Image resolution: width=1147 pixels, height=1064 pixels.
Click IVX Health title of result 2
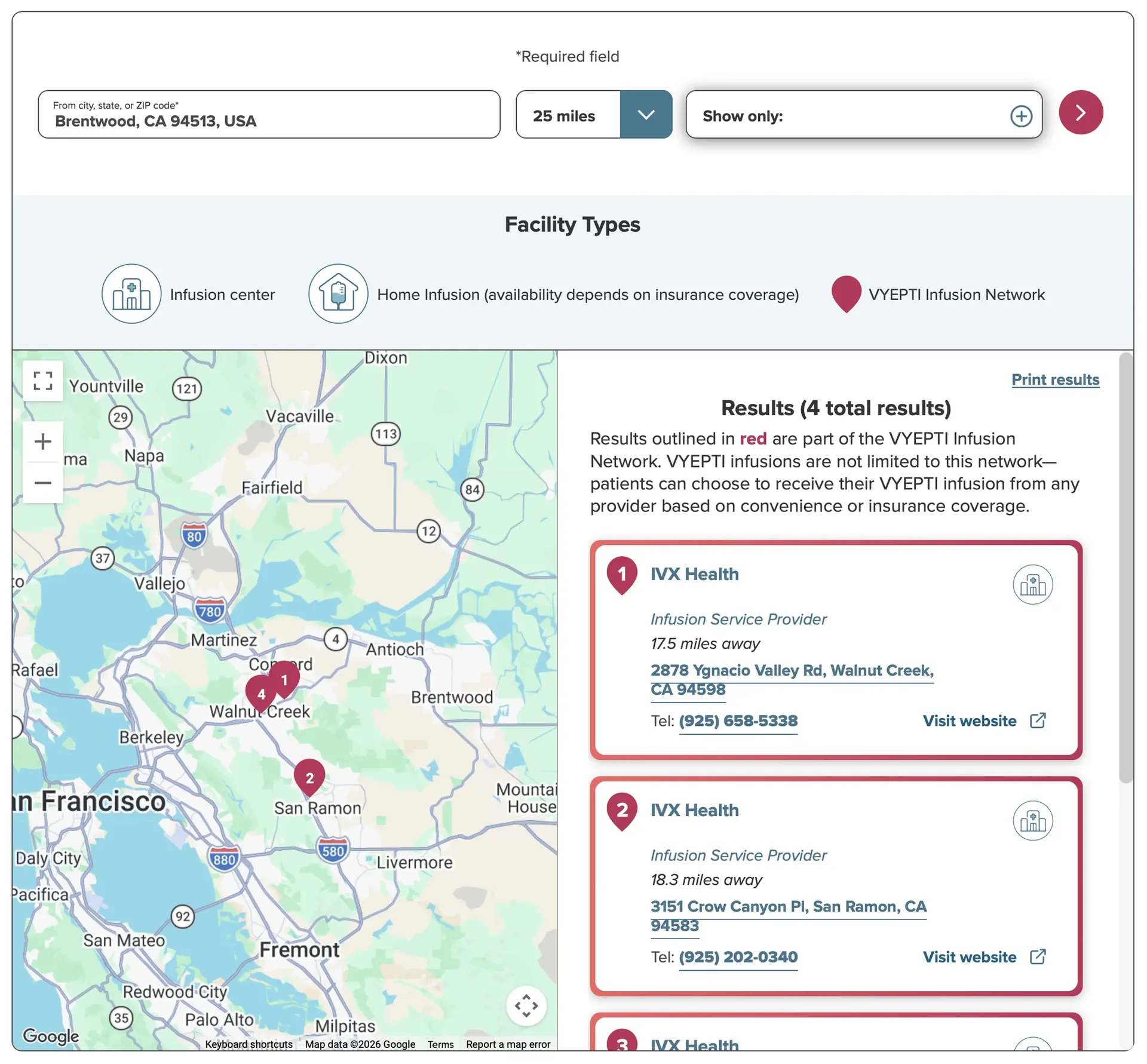694,810
